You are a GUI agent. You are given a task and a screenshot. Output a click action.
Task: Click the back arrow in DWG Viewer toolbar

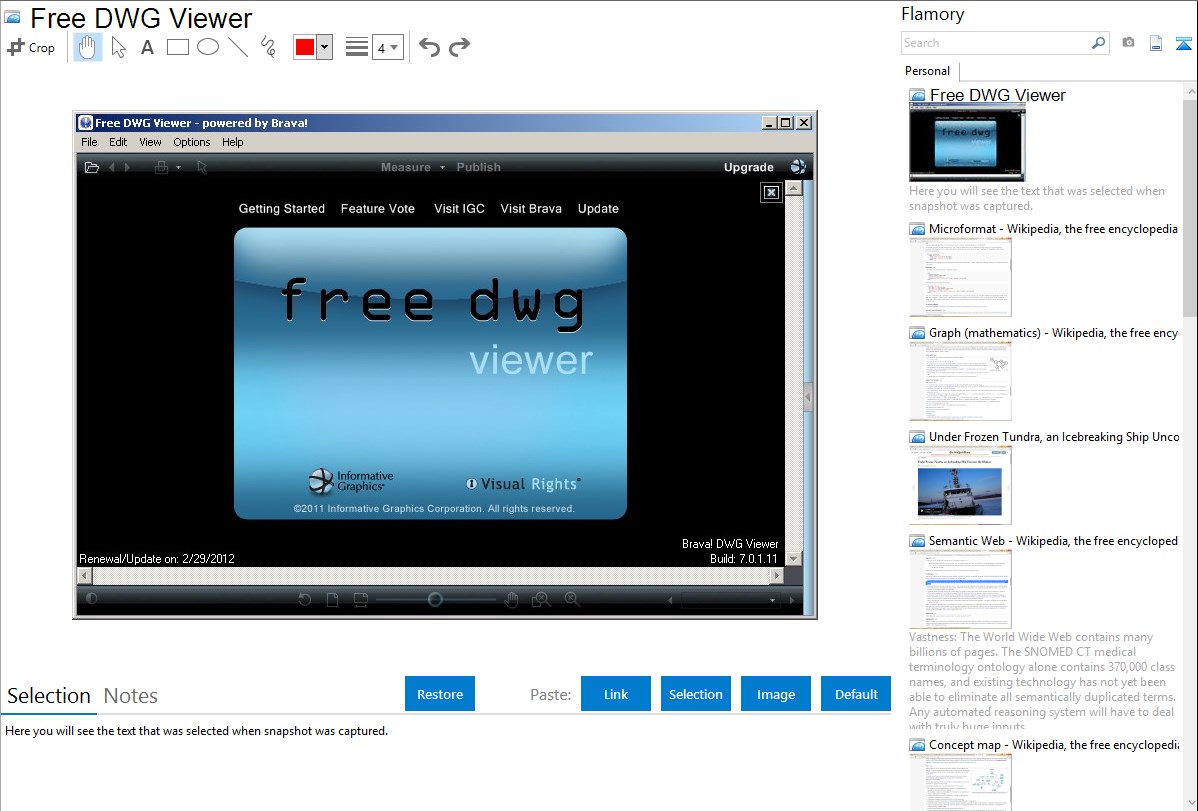(112, 167)
